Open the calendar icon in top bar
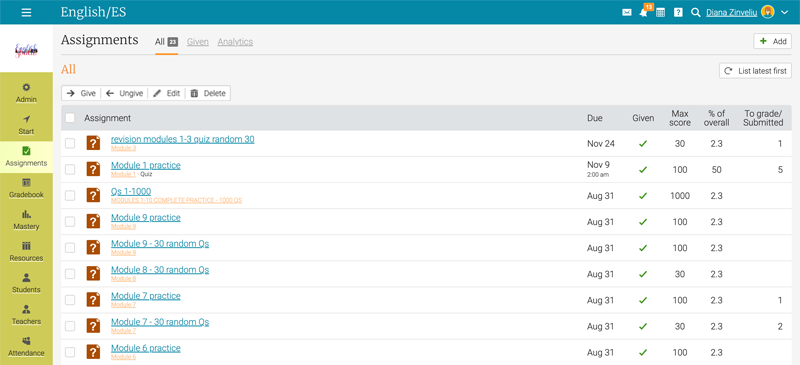Viewport: 800px width, 365px height. pos(660,13)
